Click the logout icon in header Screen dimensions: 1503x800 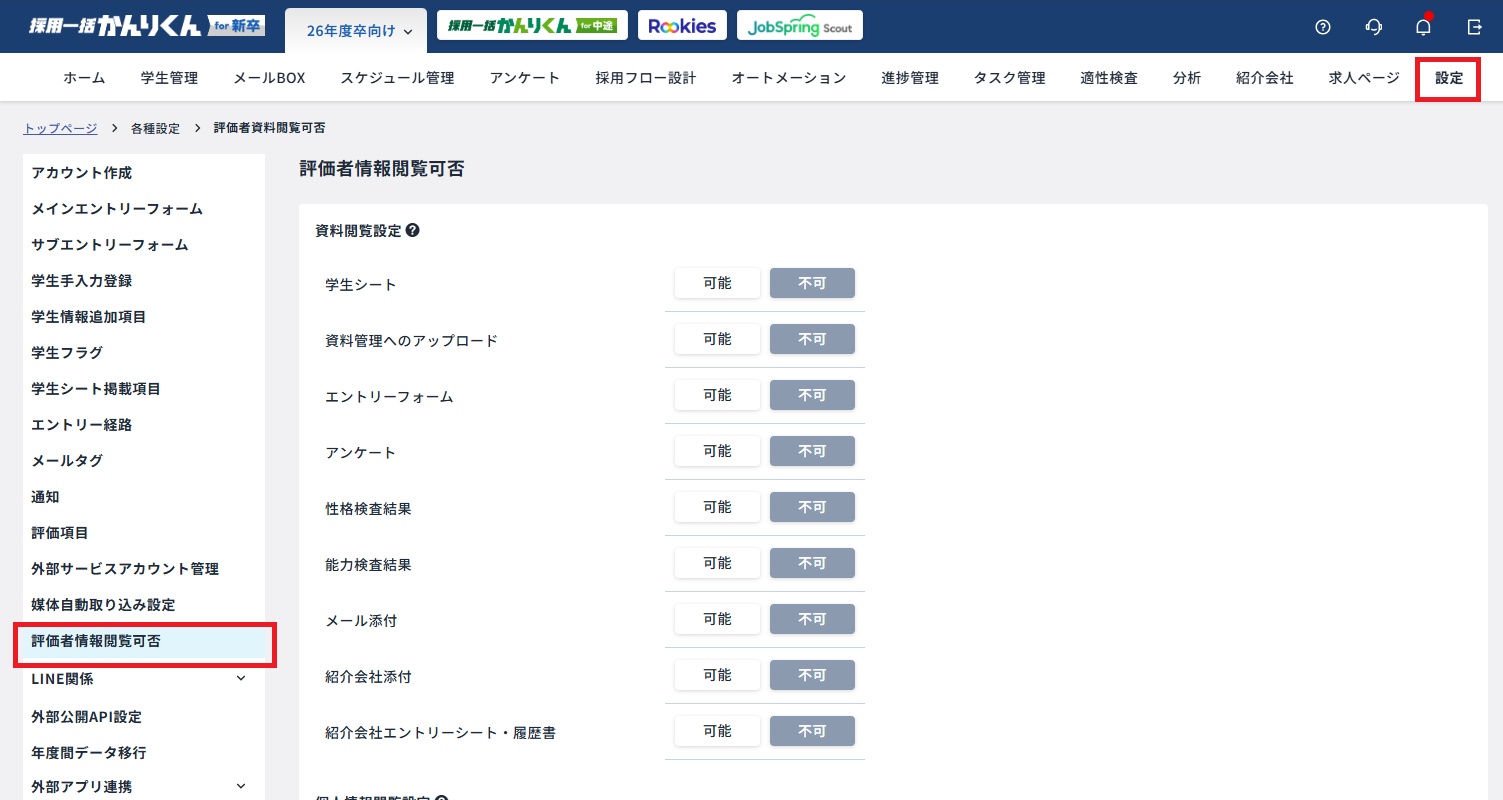pyautogui.click(x=1474, y=27)
